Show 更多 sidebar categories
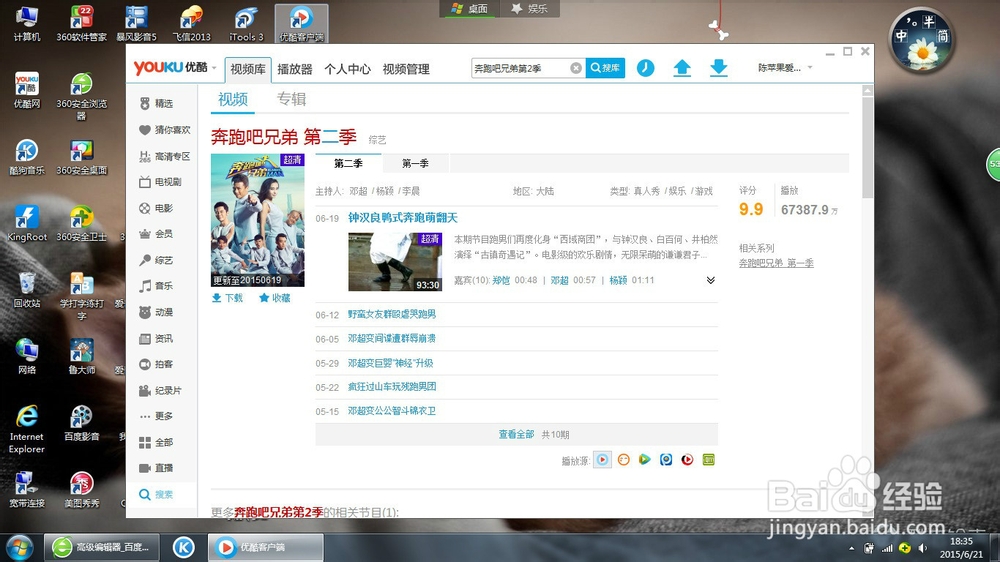 pyautogui.click(x=157, y=416)
